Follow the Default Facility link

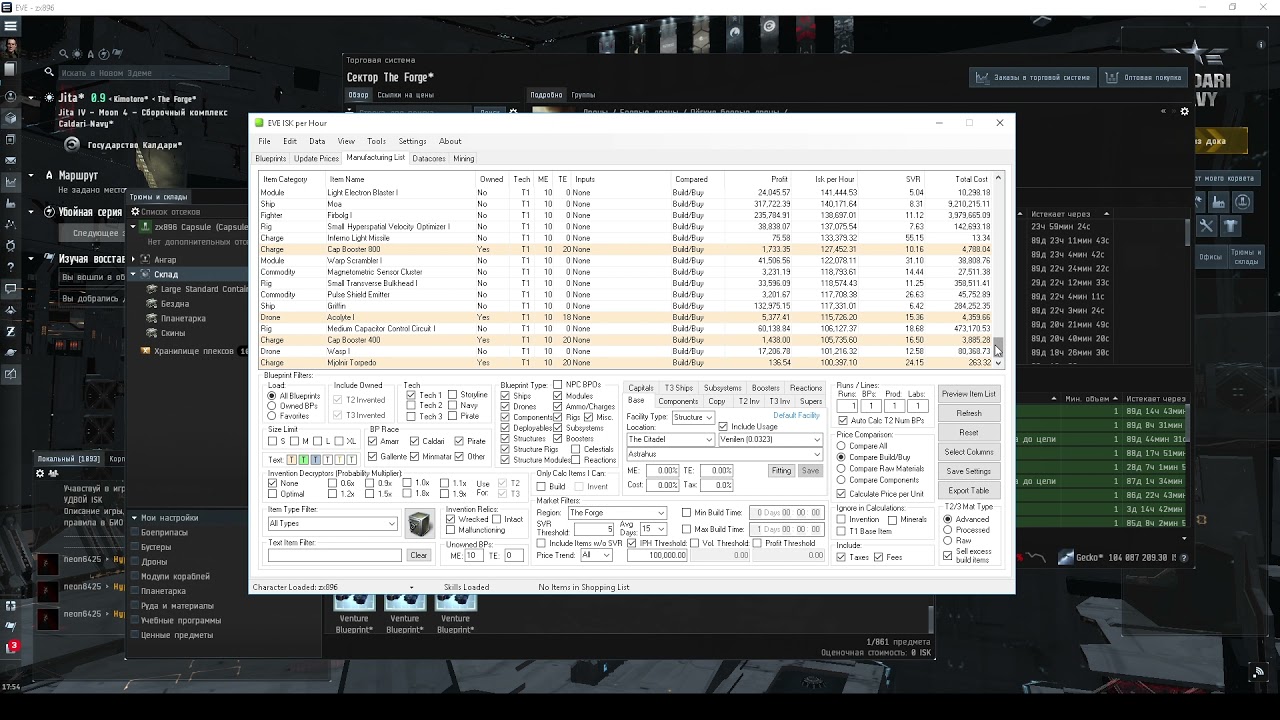pos(796,415)
